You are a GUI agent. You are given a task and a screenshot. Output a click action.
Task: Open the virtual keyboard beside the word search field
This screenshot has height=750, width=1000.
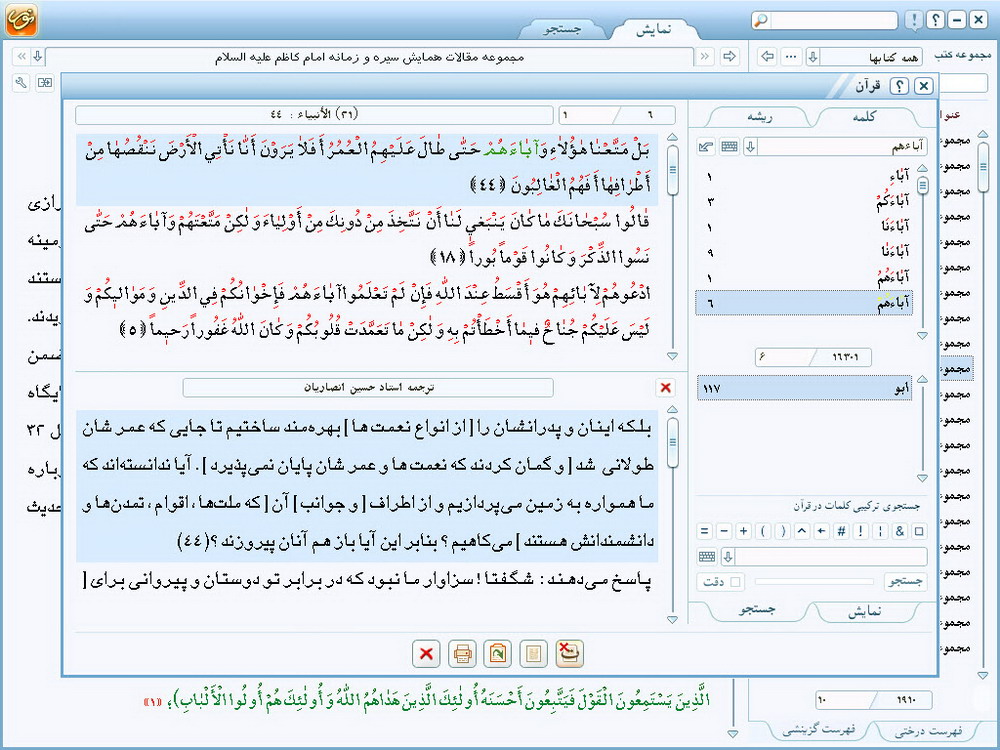(x=729, y=147)
